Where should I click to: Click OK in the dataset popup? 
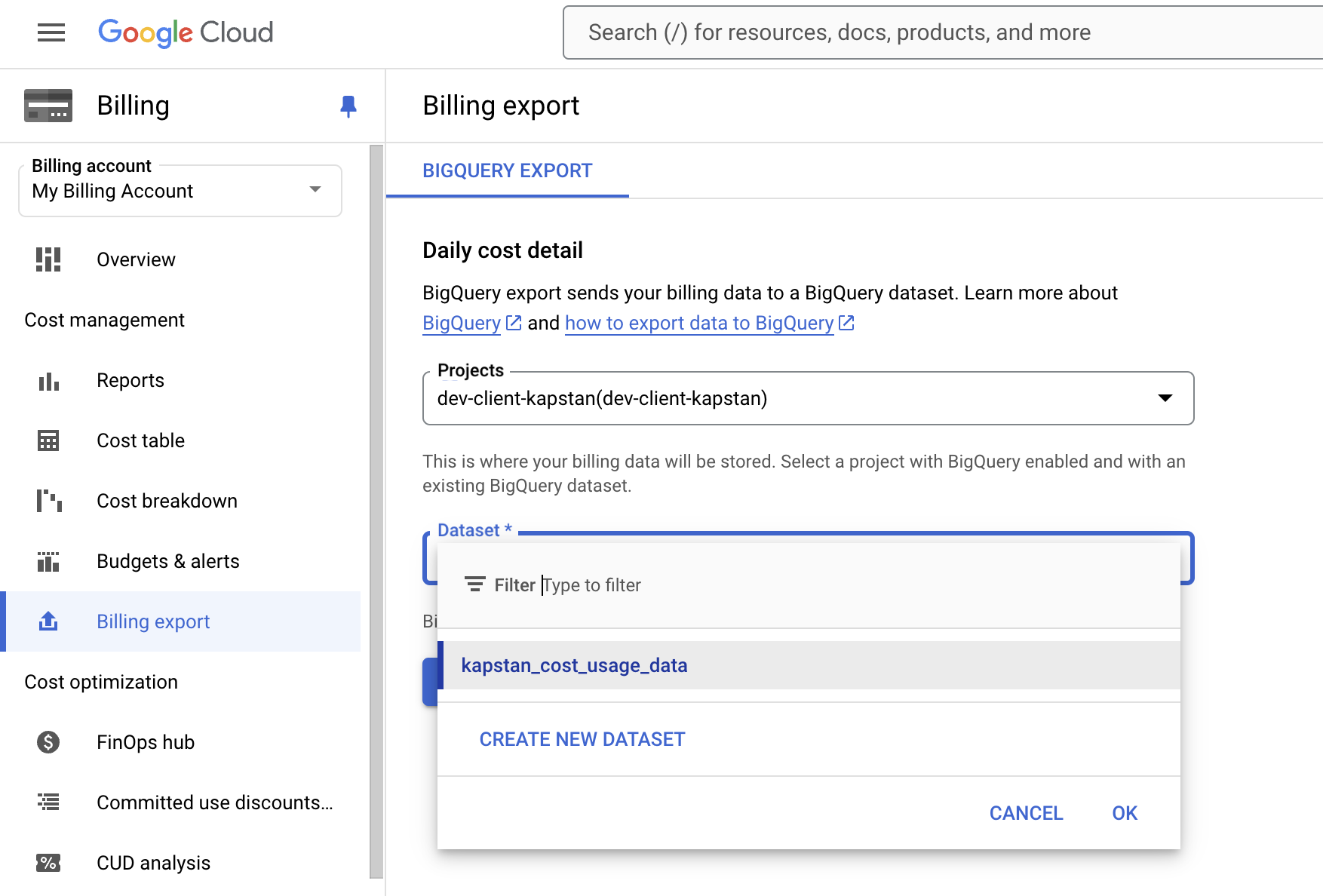(x=1125, y=813)
